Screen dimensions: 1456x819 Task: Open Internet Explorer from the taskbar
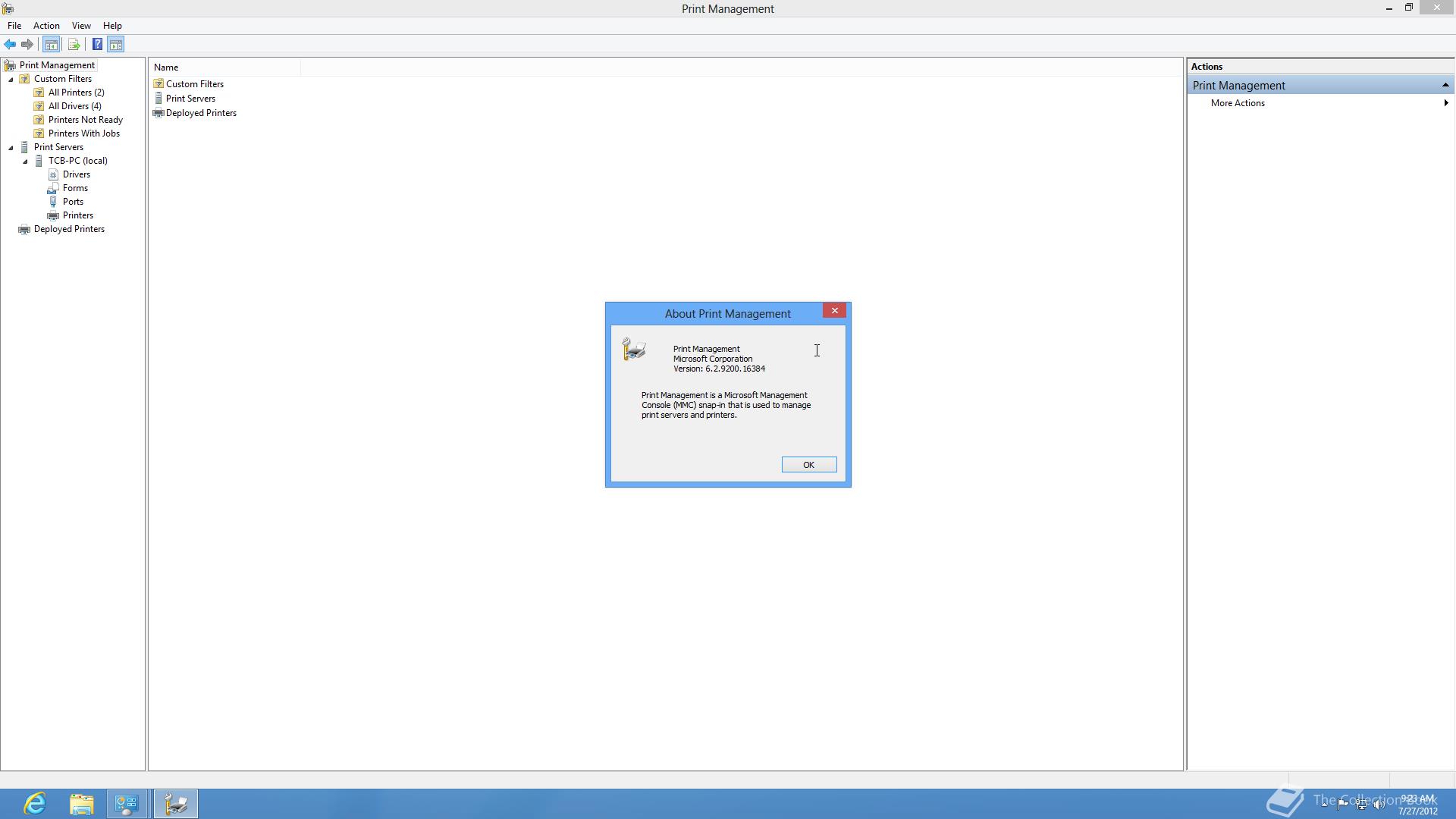tap(35, 803)
